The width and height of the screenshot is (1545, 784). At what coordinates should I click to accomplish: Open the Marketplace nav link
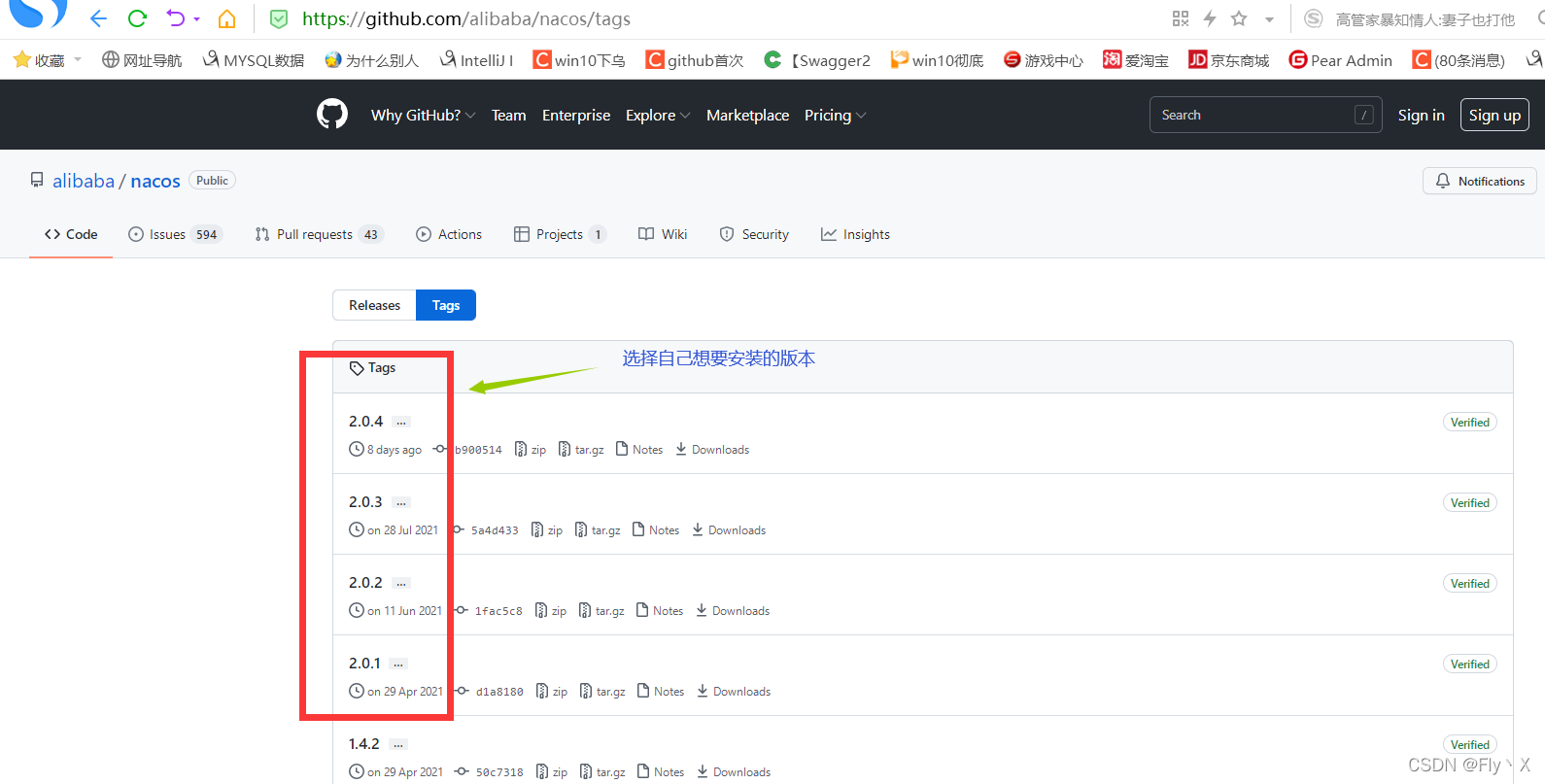coord(747,115)
